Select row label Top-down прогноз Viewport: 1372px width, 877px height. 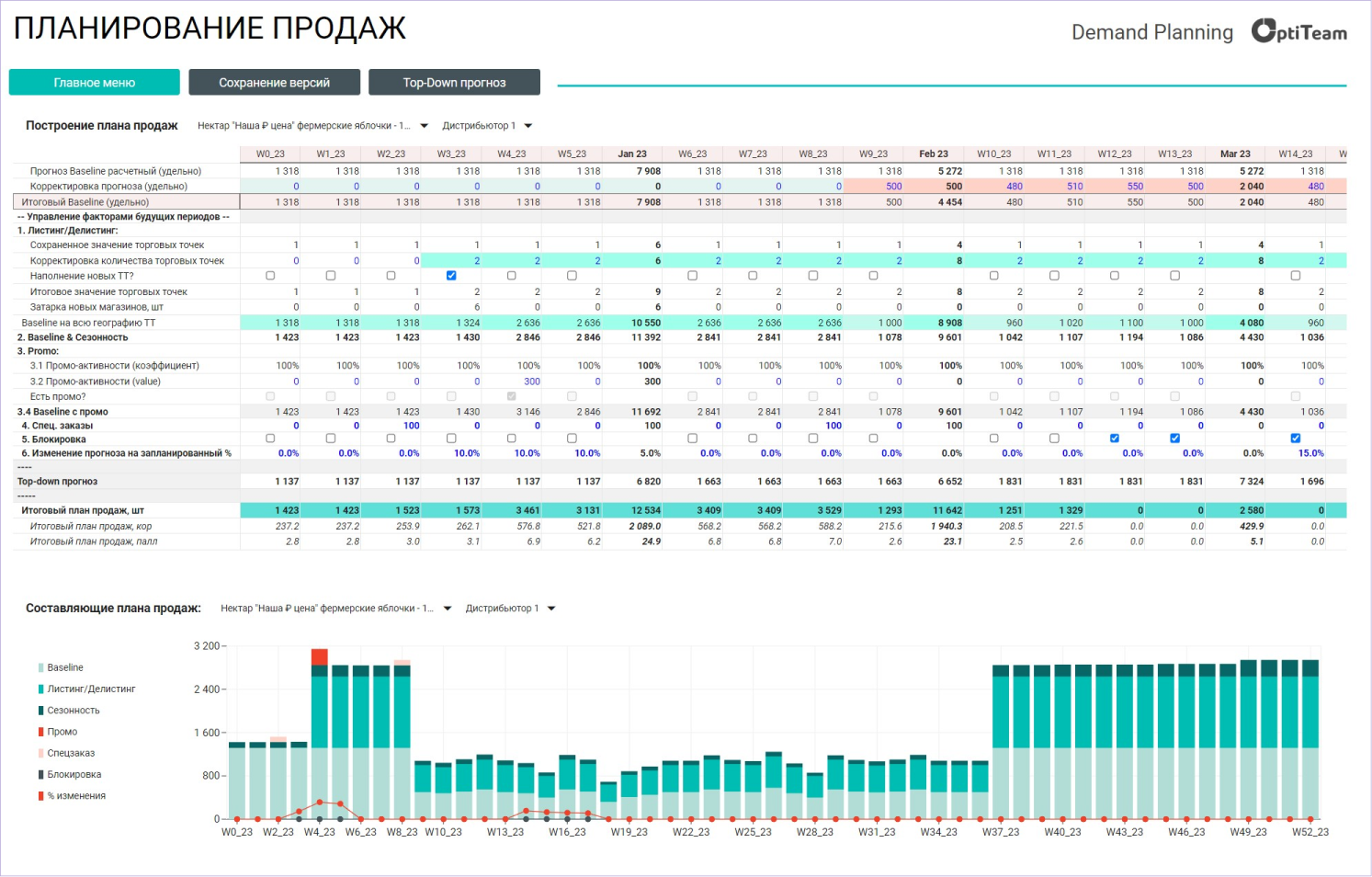click(57, 482)
